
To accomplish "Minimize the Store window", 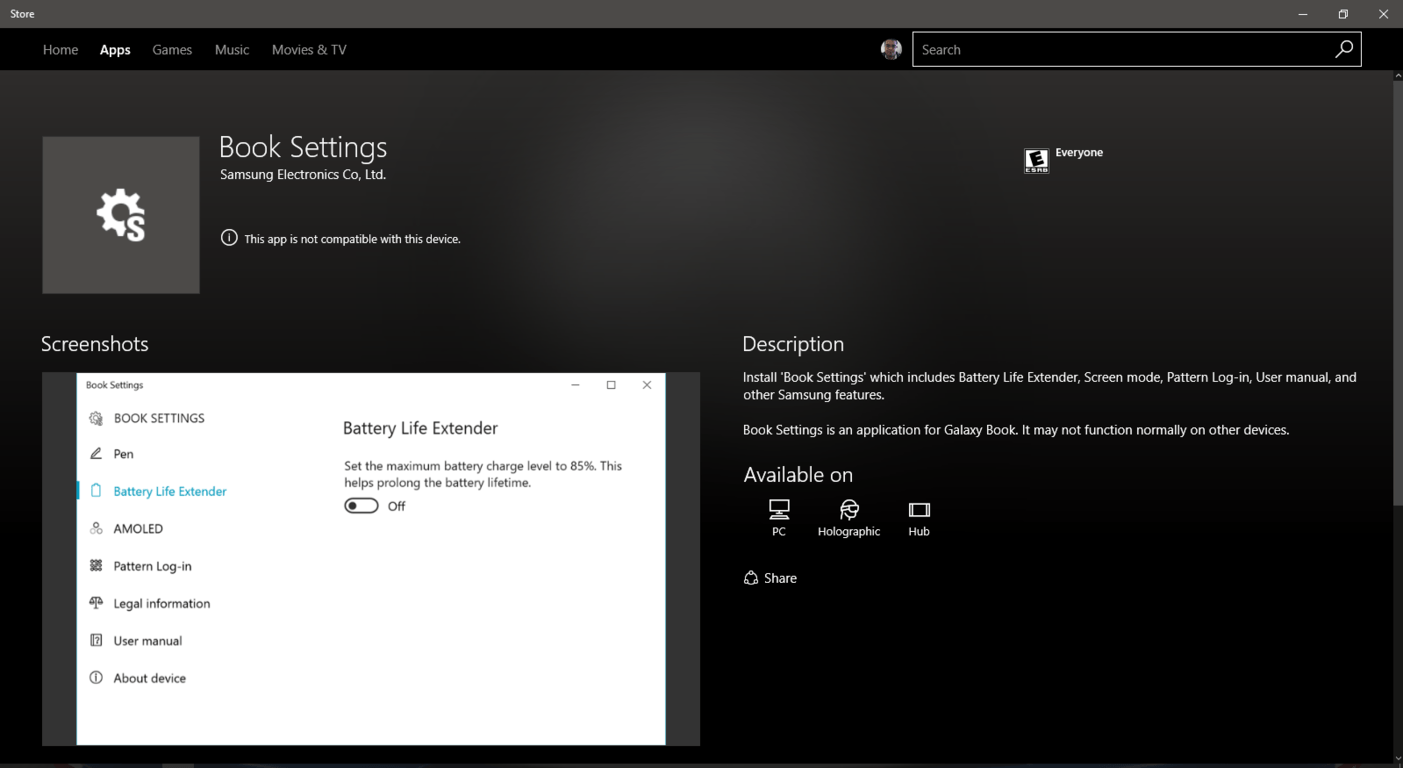I will click(1302, 14).
